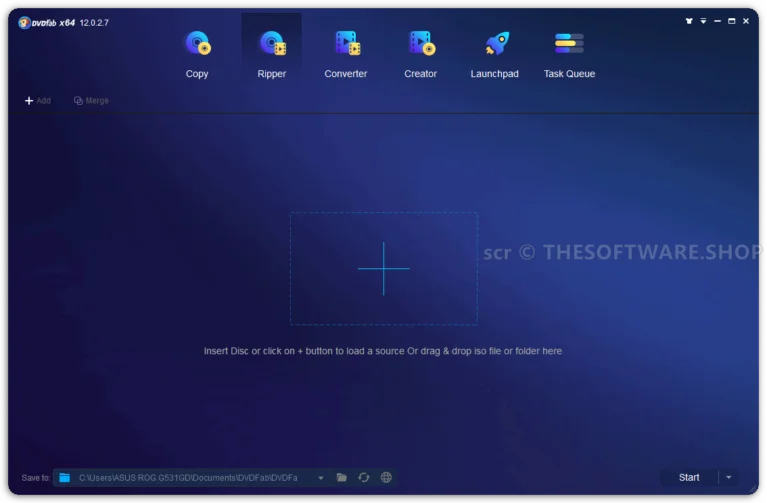Open the Converter module
The height and width of the screenshot is (503, 767).
[x=346, y=54]
